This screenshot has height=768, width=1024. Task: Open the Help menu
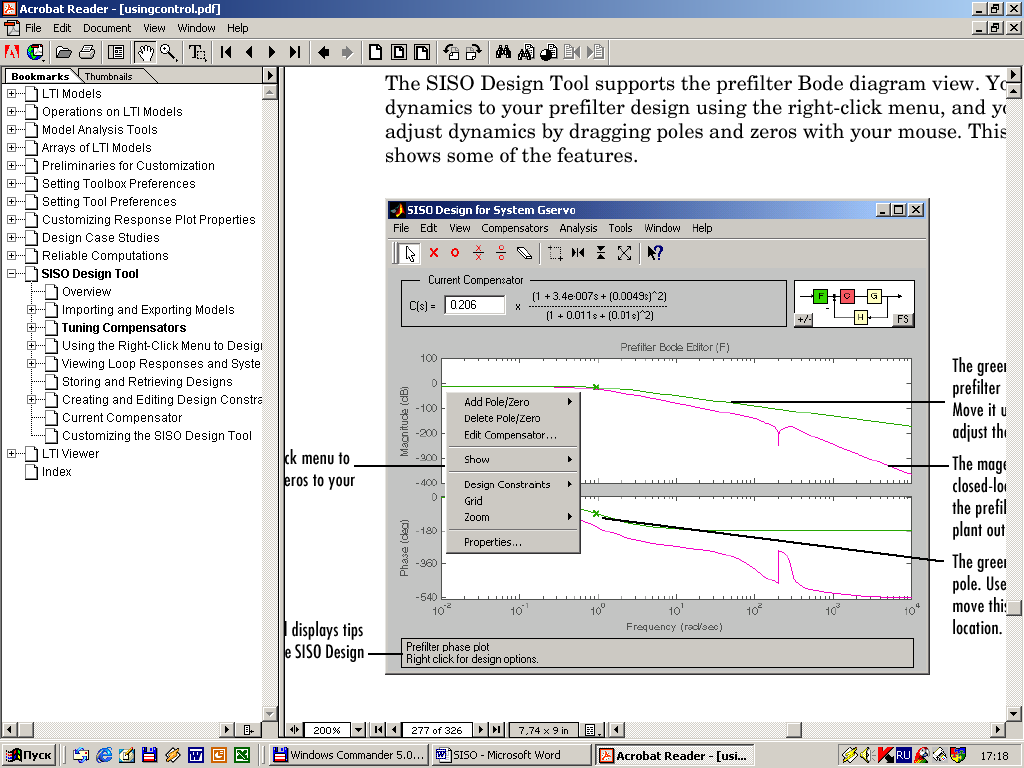coord(238,28)
